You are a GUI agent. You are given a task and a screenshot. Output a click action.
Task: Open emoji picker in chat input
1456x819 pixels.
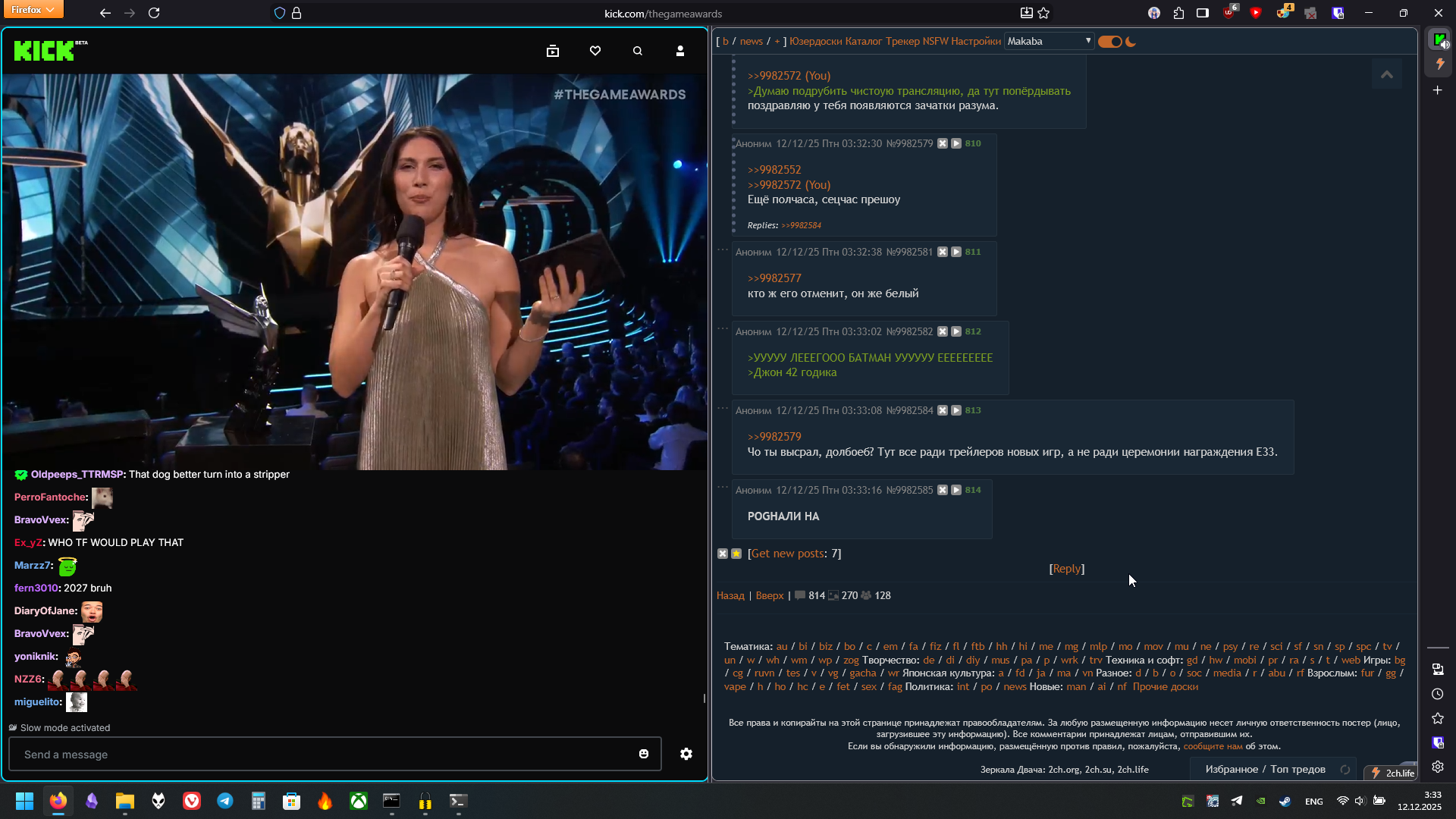point(644,754)
